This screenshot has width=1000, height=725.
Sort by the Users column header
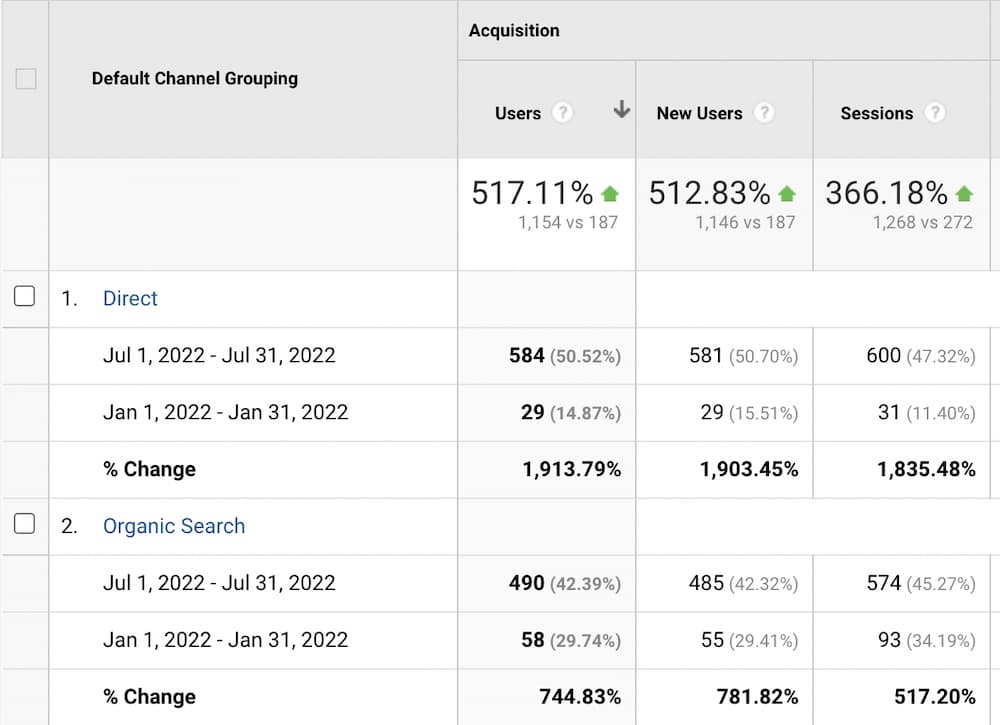click(517, 113)
